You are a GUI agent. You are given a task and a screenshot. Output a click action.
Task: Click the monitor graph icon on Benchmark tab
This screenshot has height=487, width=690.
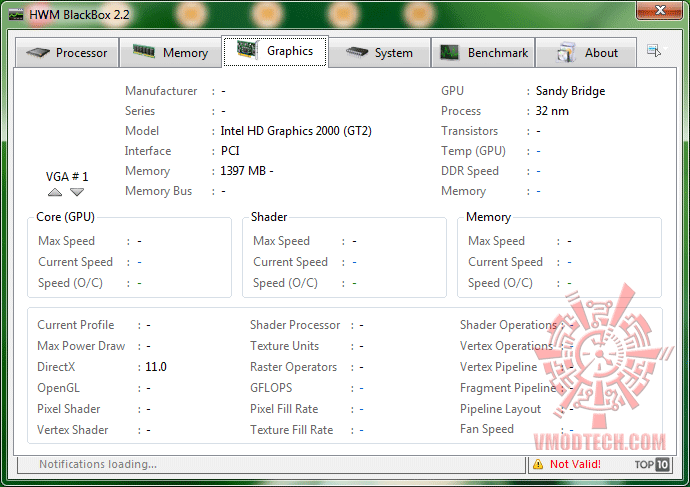(x=450, y=53)
